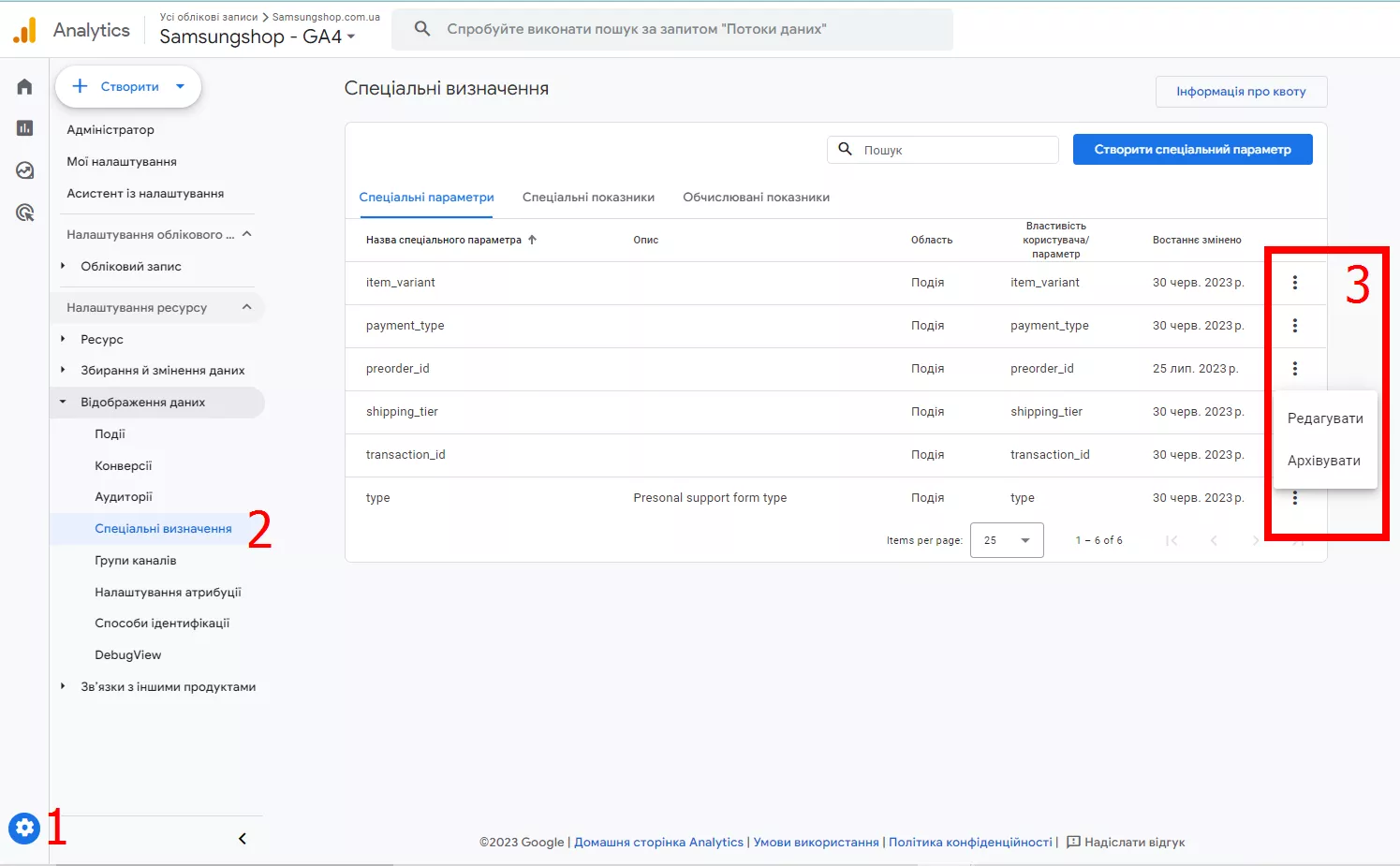This screenshot has height=866, width=1400.
Task: Select Архівувати in the context menu
Action: (1325, 461)
